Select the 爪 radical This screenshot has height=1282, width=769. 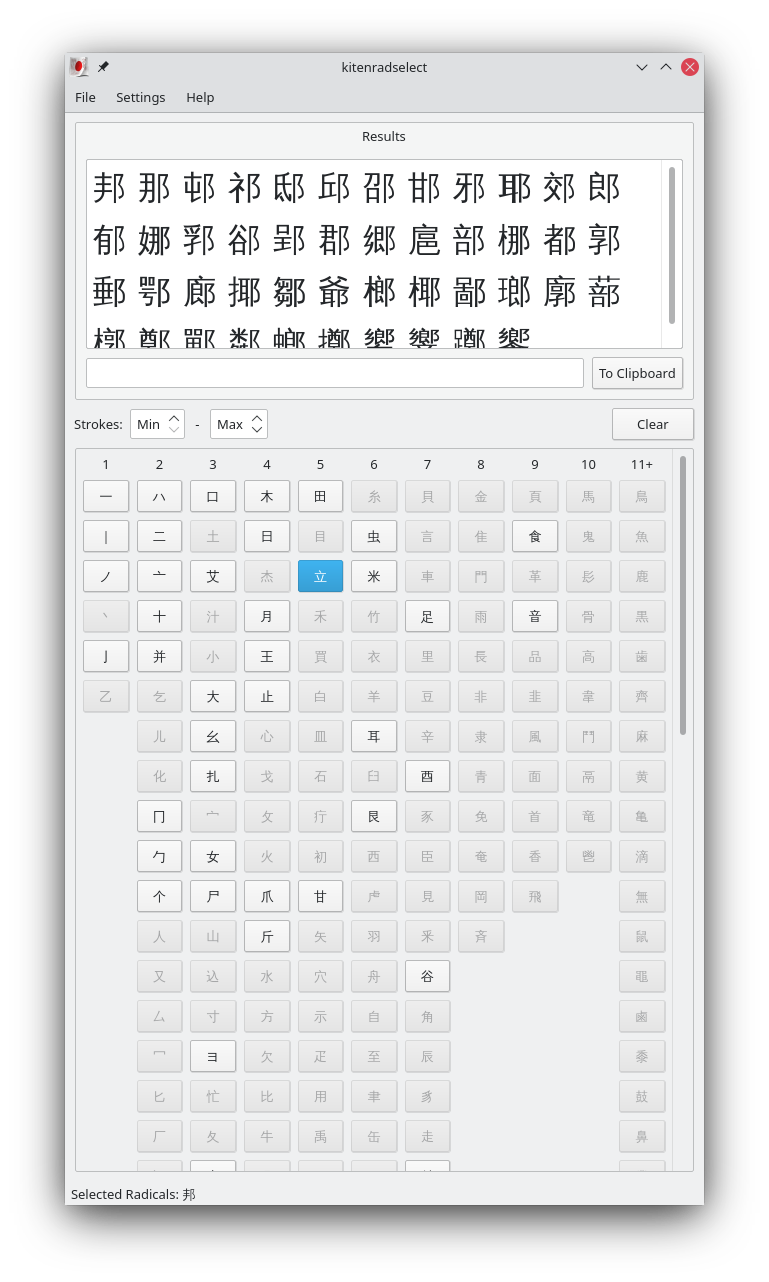pos(267,896)
